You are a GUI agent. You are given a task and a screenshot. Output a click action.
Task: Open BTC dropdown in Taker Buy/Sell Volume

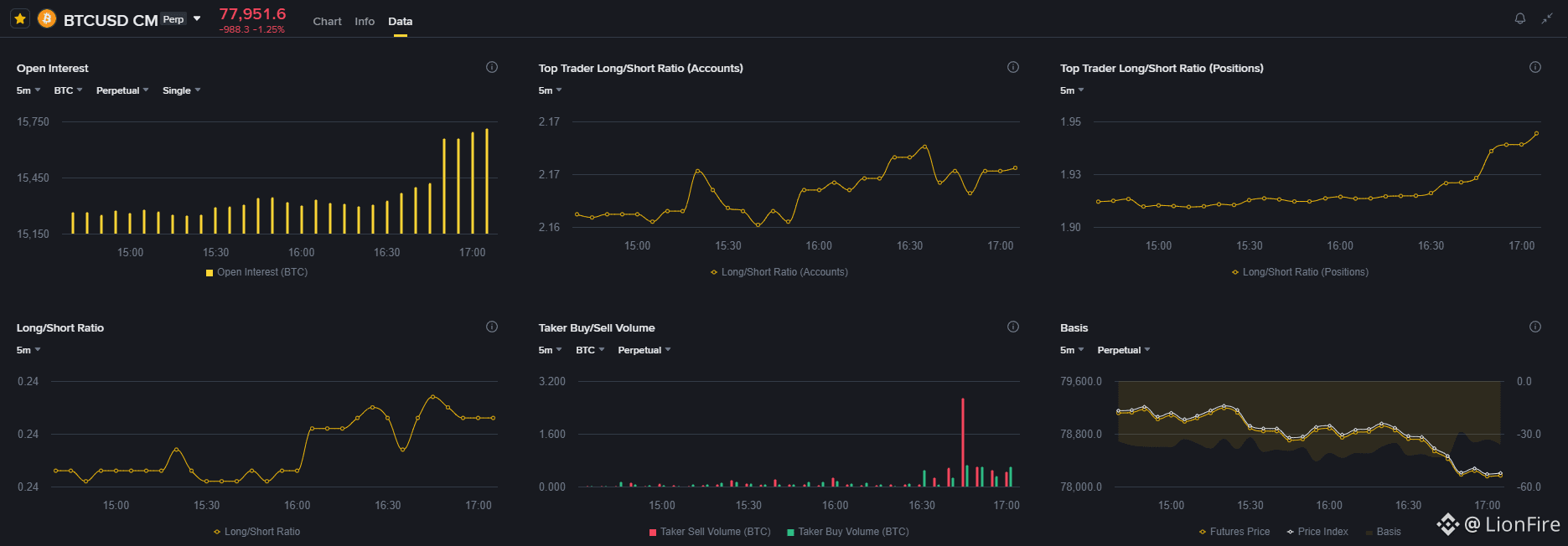coord(590,350)
